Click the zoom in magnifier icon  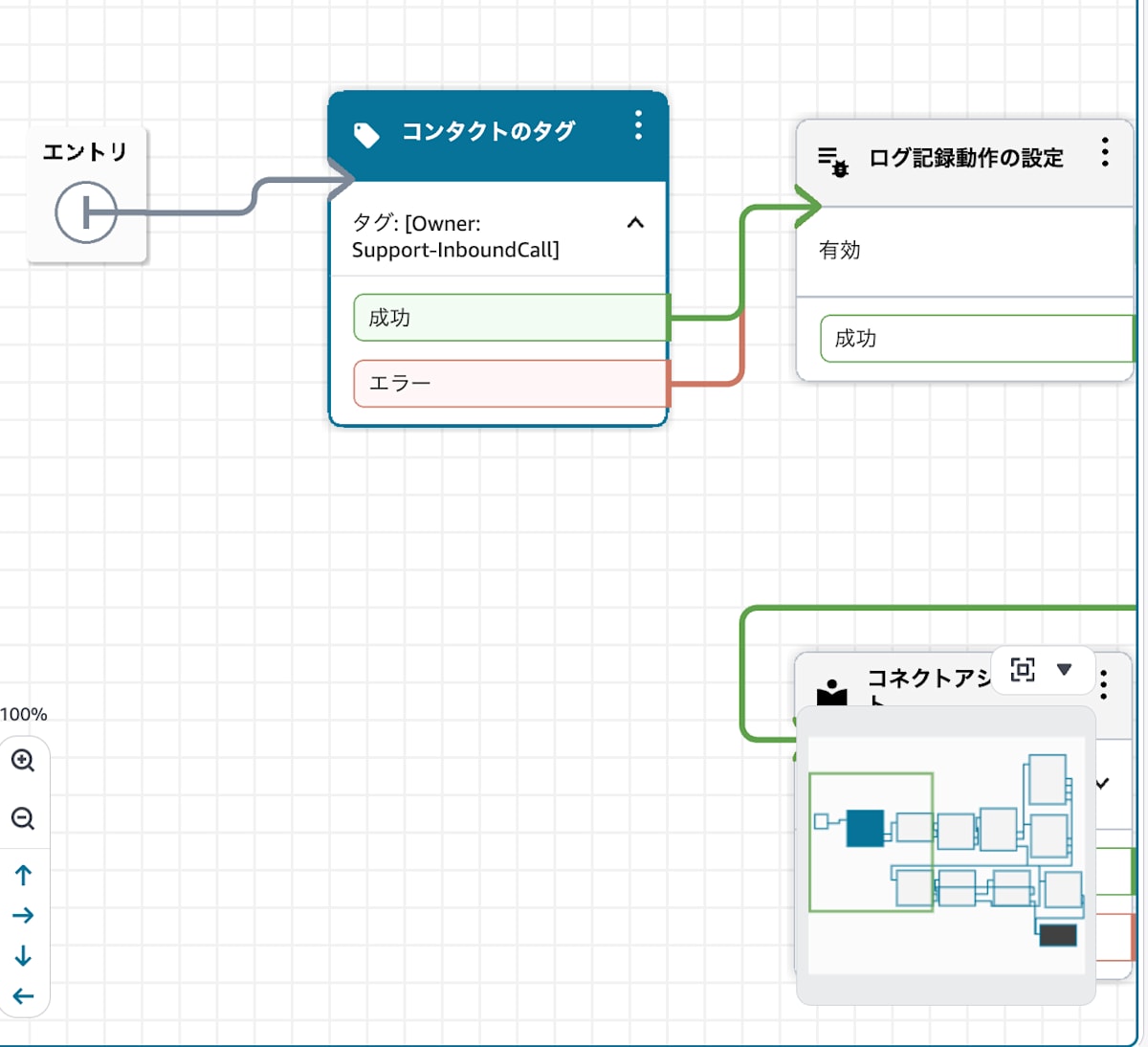(23, 761)
